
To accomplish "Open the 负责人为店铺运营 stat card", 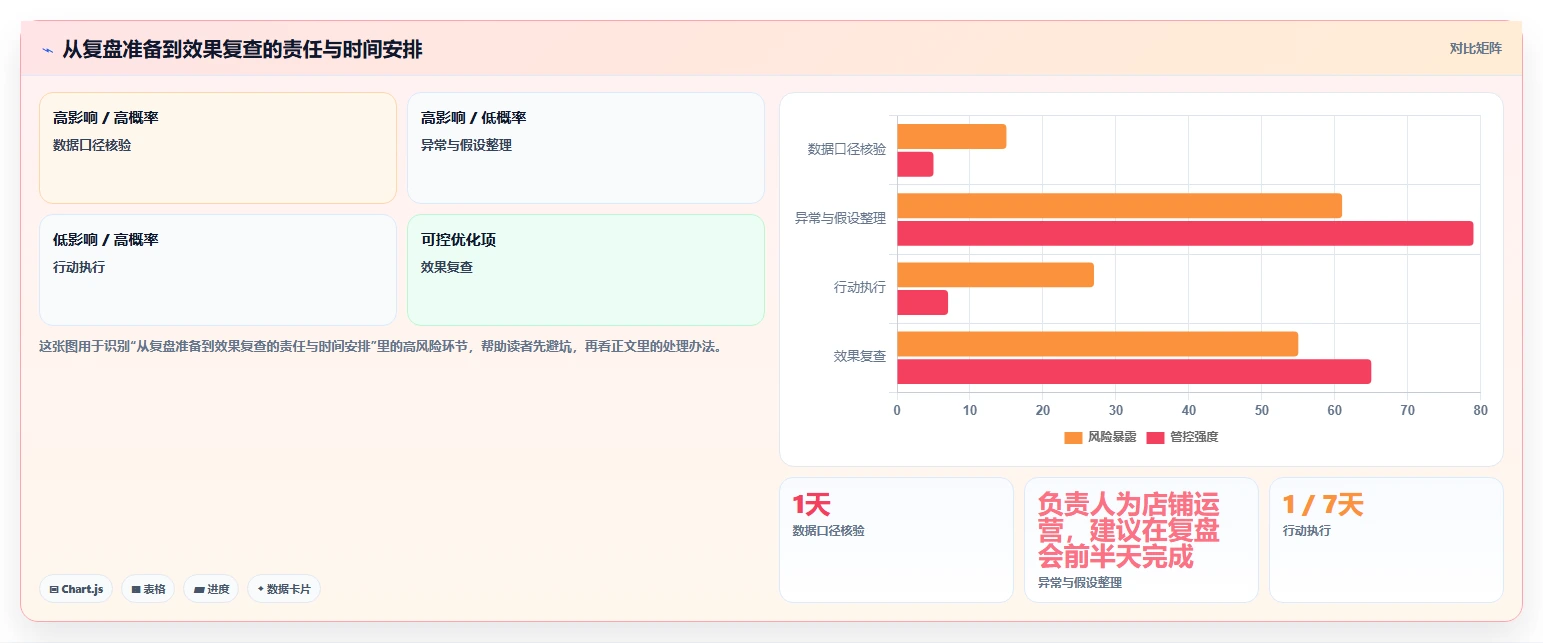I will 1141,540.
